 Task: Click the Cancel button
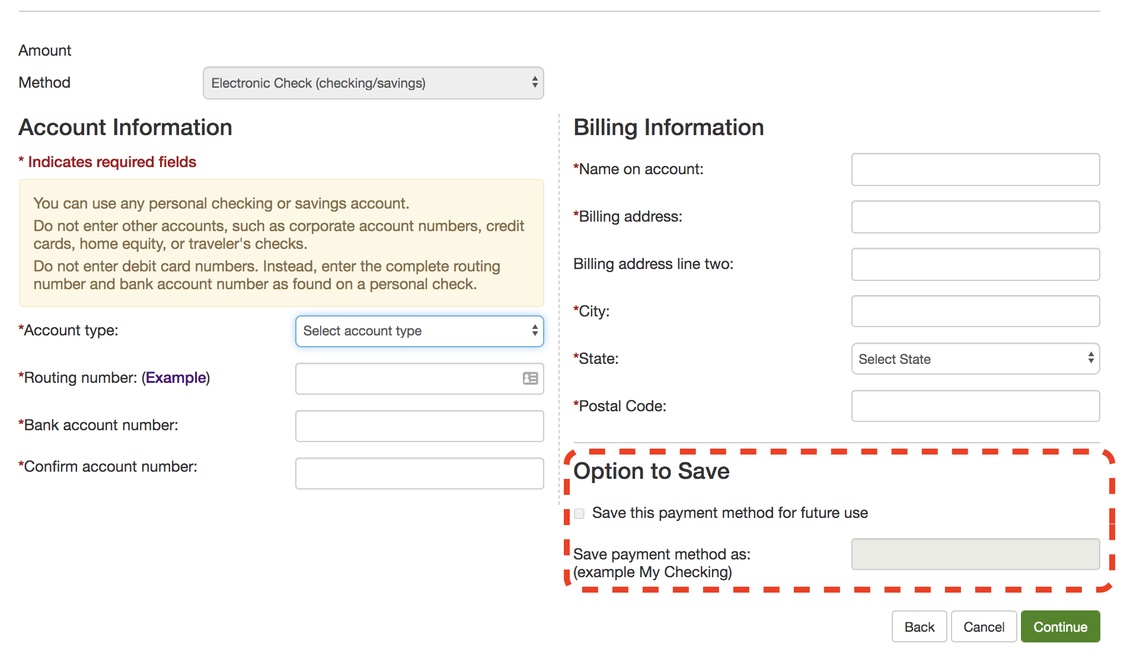(x=984, y=627)
